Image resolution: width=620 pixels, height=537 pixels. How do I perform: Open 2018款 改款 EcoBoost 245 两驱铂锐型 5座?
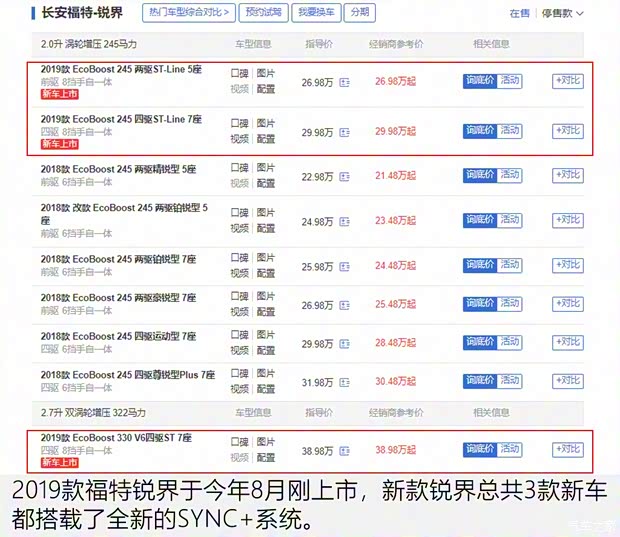[x=124, y=214]
